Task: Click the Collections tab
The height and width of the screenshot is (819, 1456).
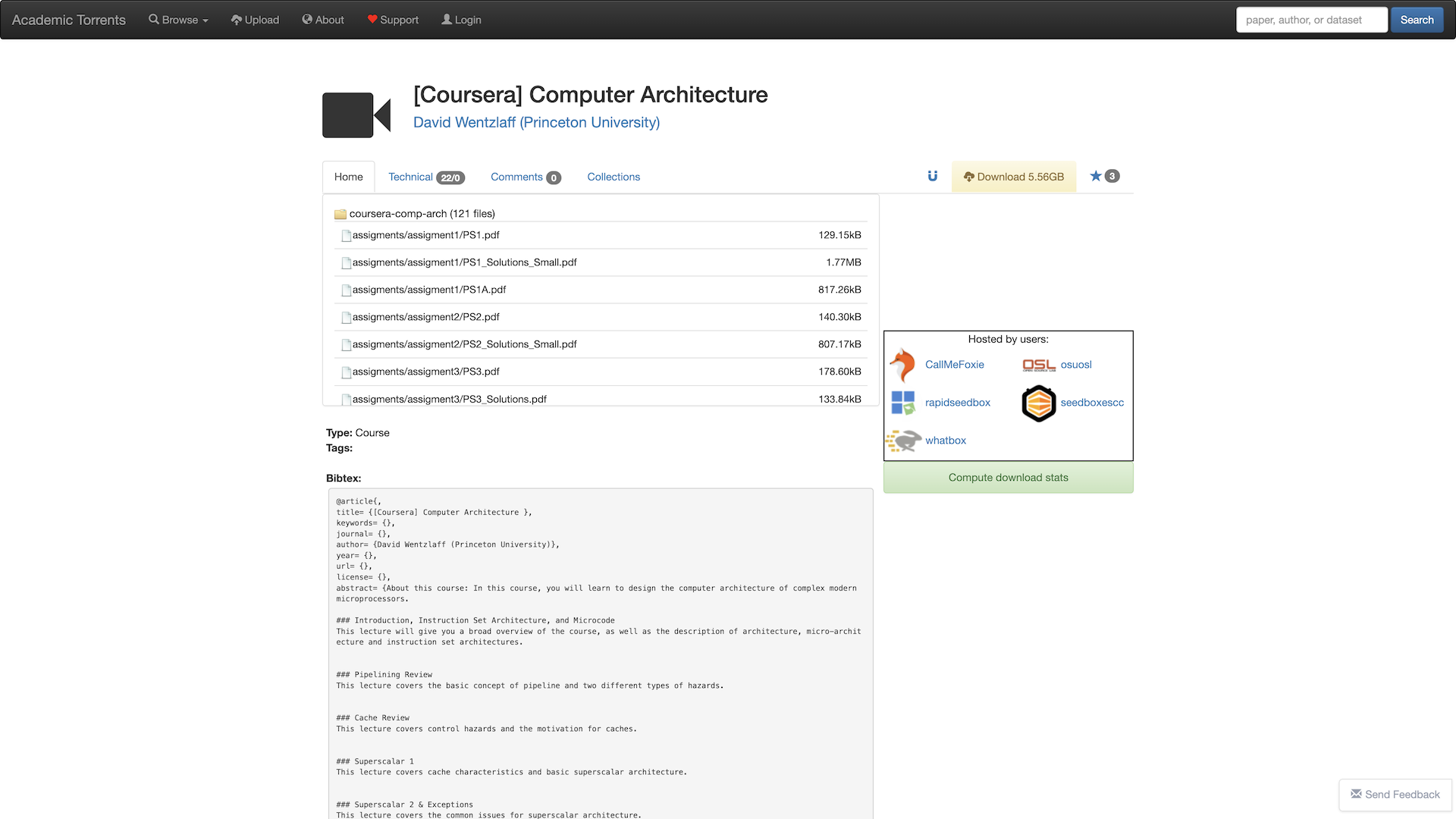Action: (613, 177)
